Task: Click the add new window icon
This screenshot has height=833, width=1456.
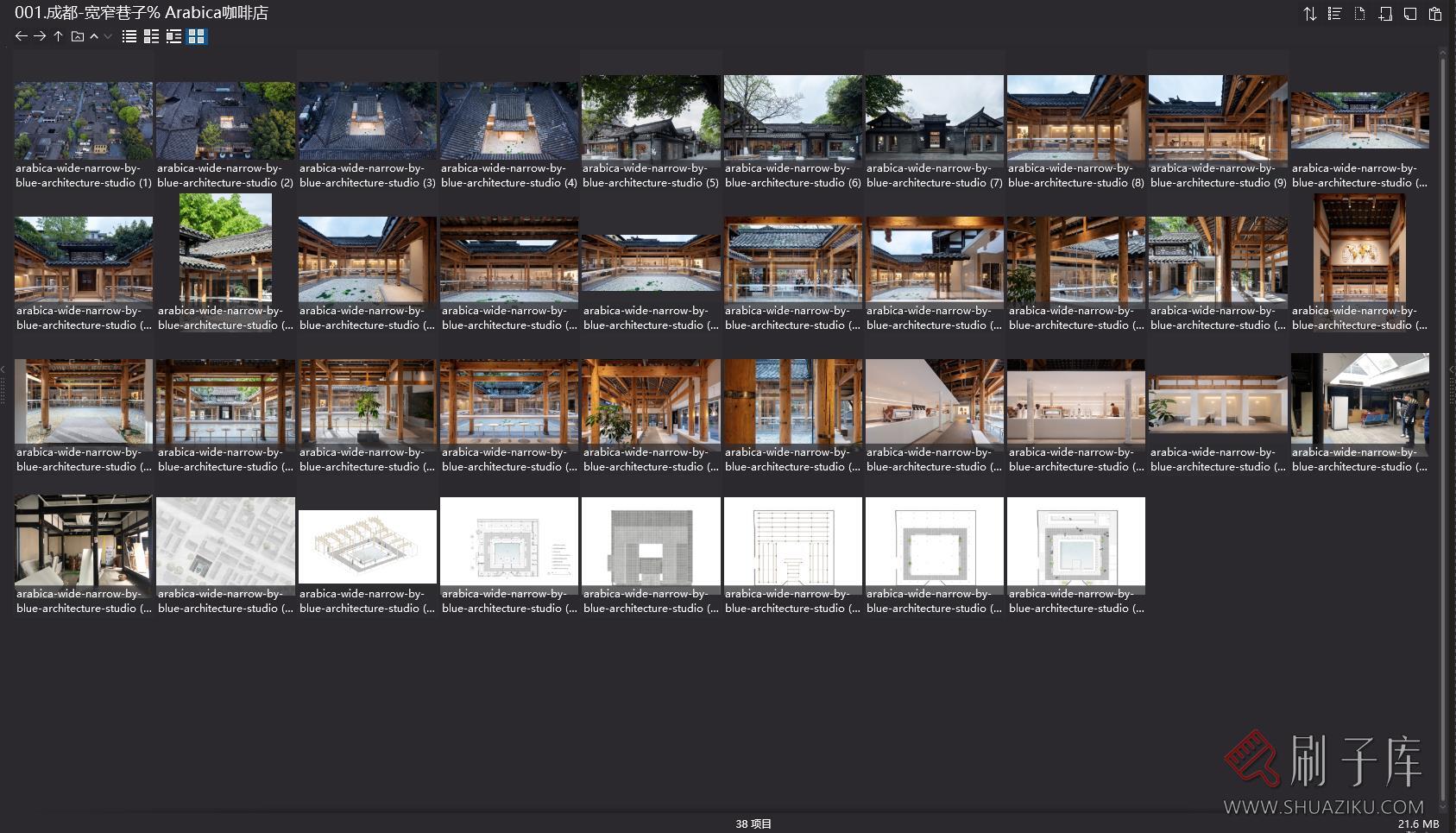Action: click(x=1385, y=14)
